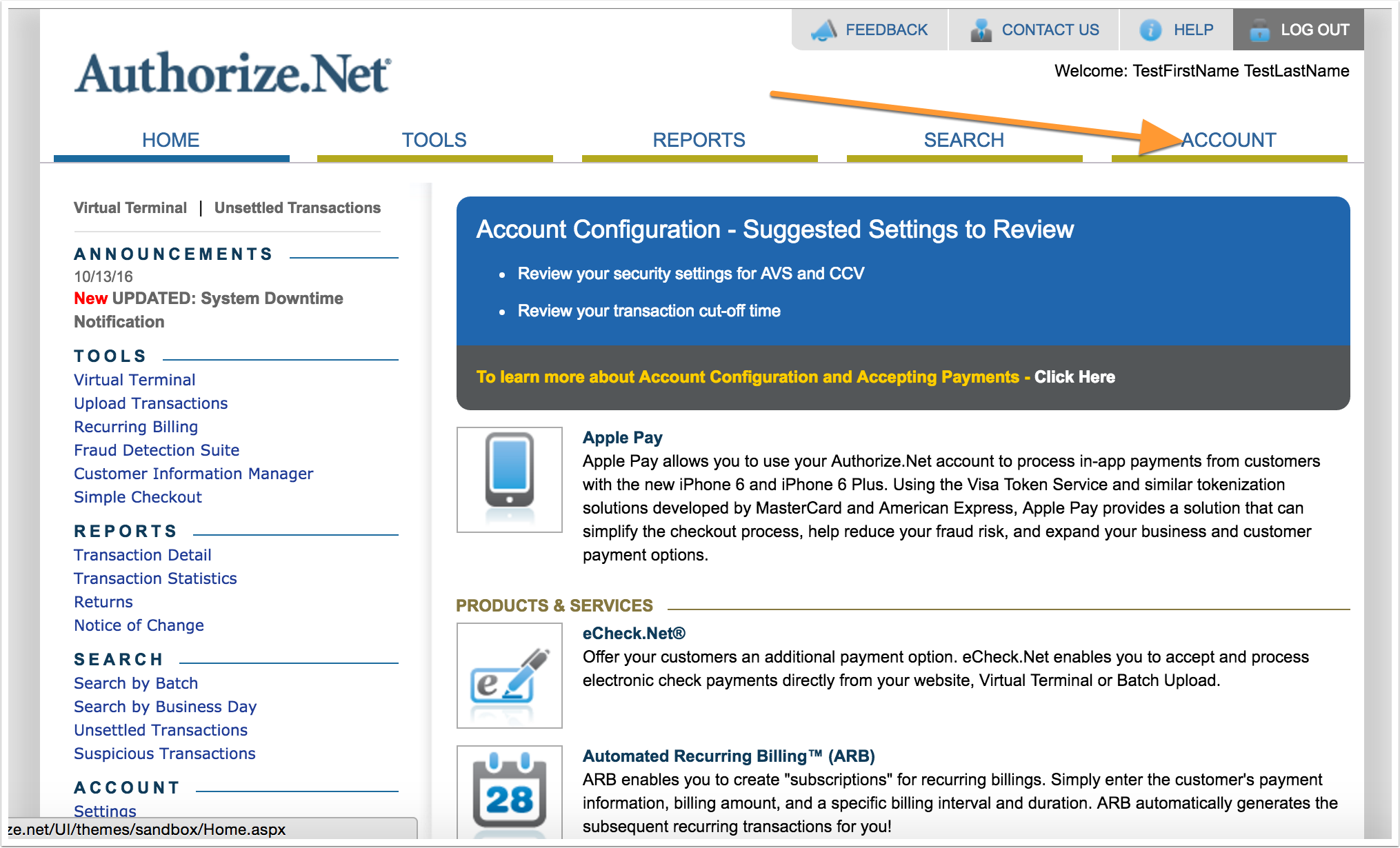Open Simple Checkout link
Viewport: 1400px width, 848px height.
point(138,497)
